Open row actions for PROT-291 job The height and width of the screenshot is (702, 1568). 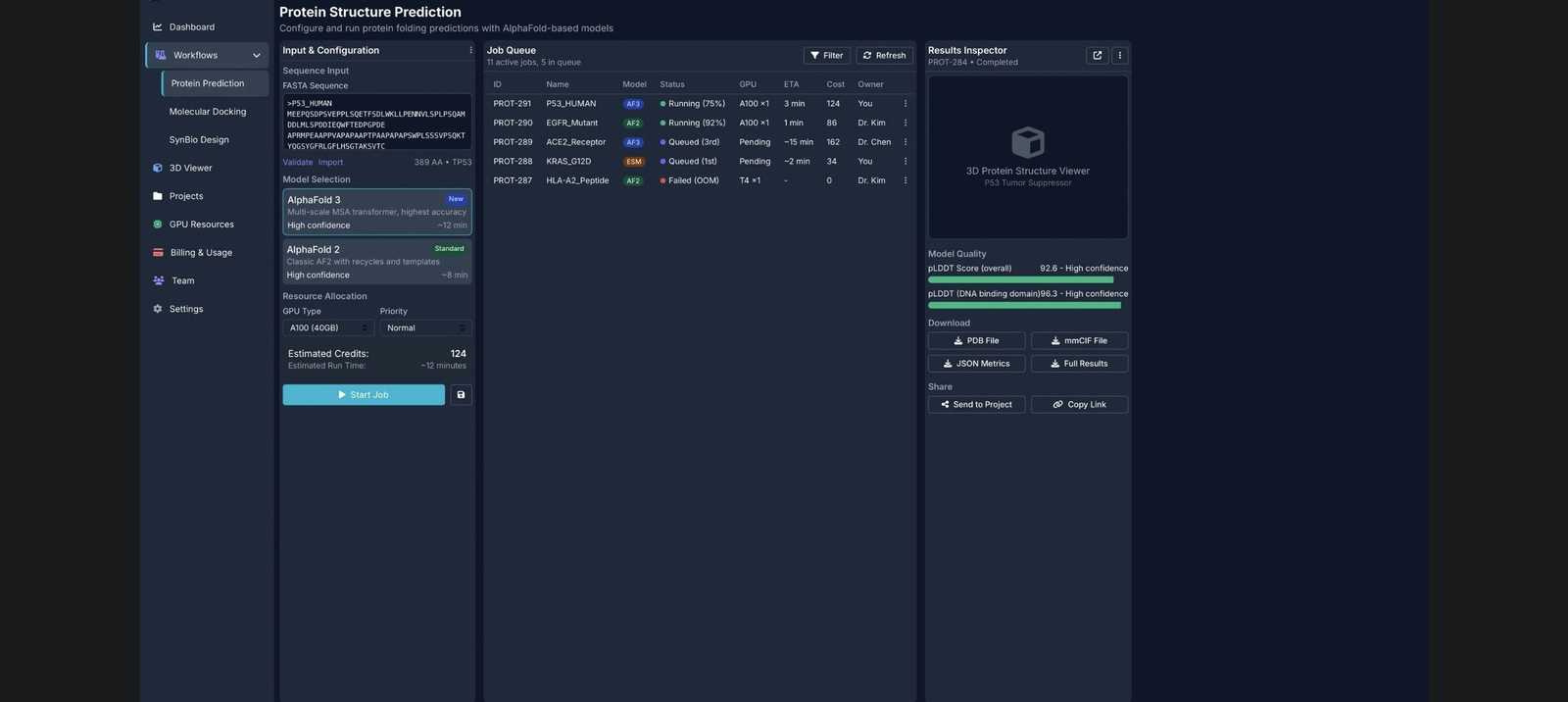pyautogui.click(x=905, y=104)
